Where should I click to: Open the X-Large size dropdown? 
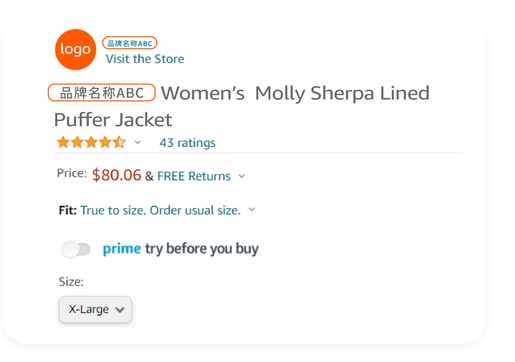pyautogui.click(x=95, y=310)
